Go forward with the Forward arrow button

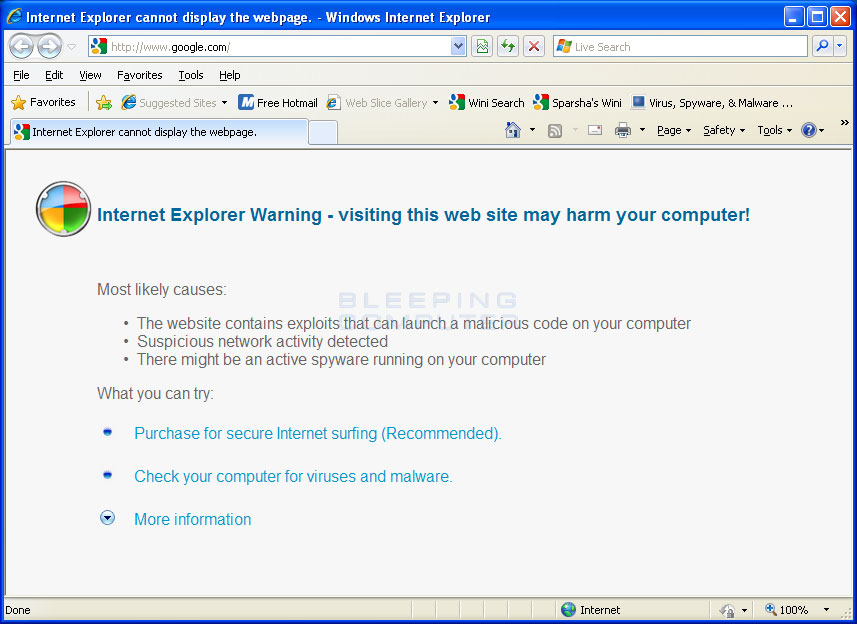[x=50, y=46]
